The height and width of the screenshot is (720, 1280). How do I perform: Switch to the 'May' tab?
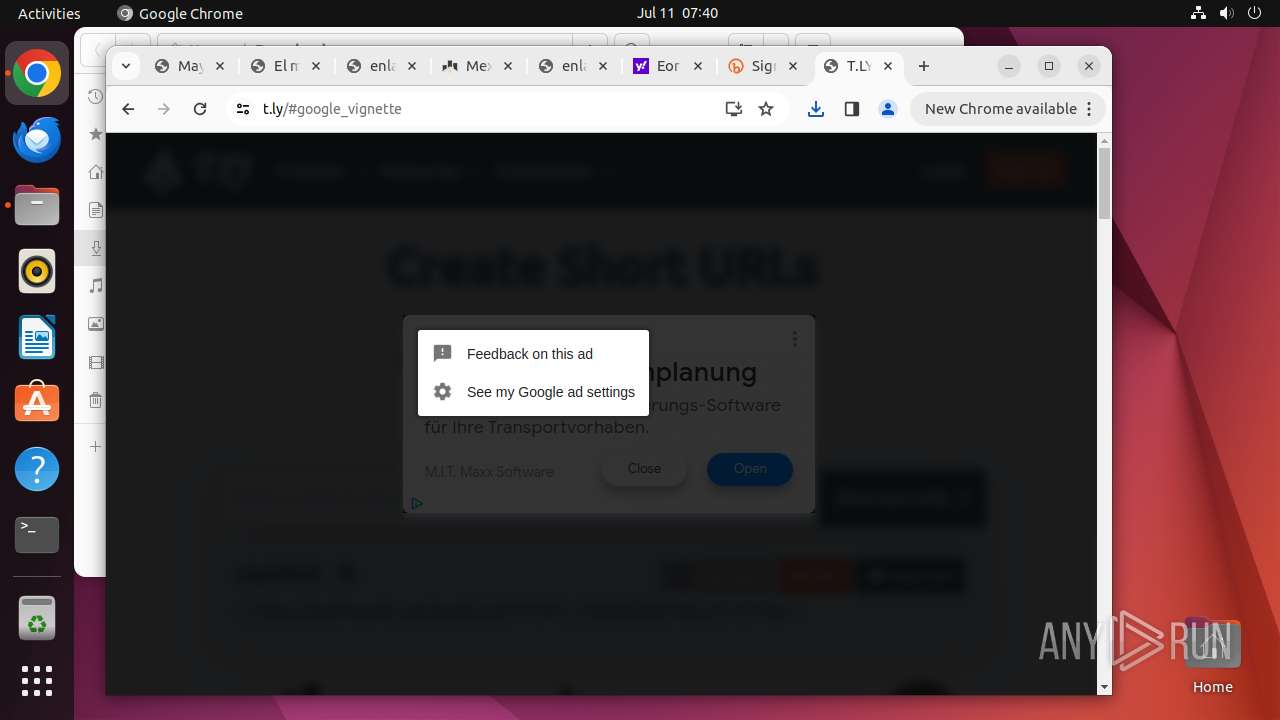coord(190,66)
